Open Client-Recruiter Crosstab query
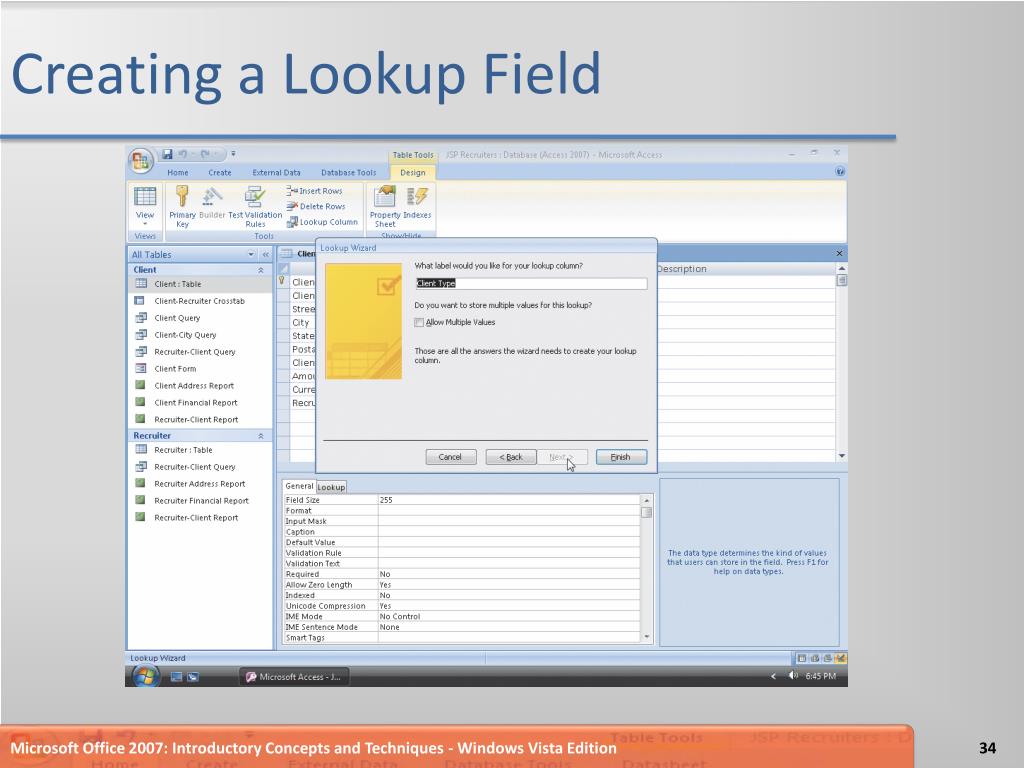1024x768 pixels. pyautogui.click(x=200, y=301)
